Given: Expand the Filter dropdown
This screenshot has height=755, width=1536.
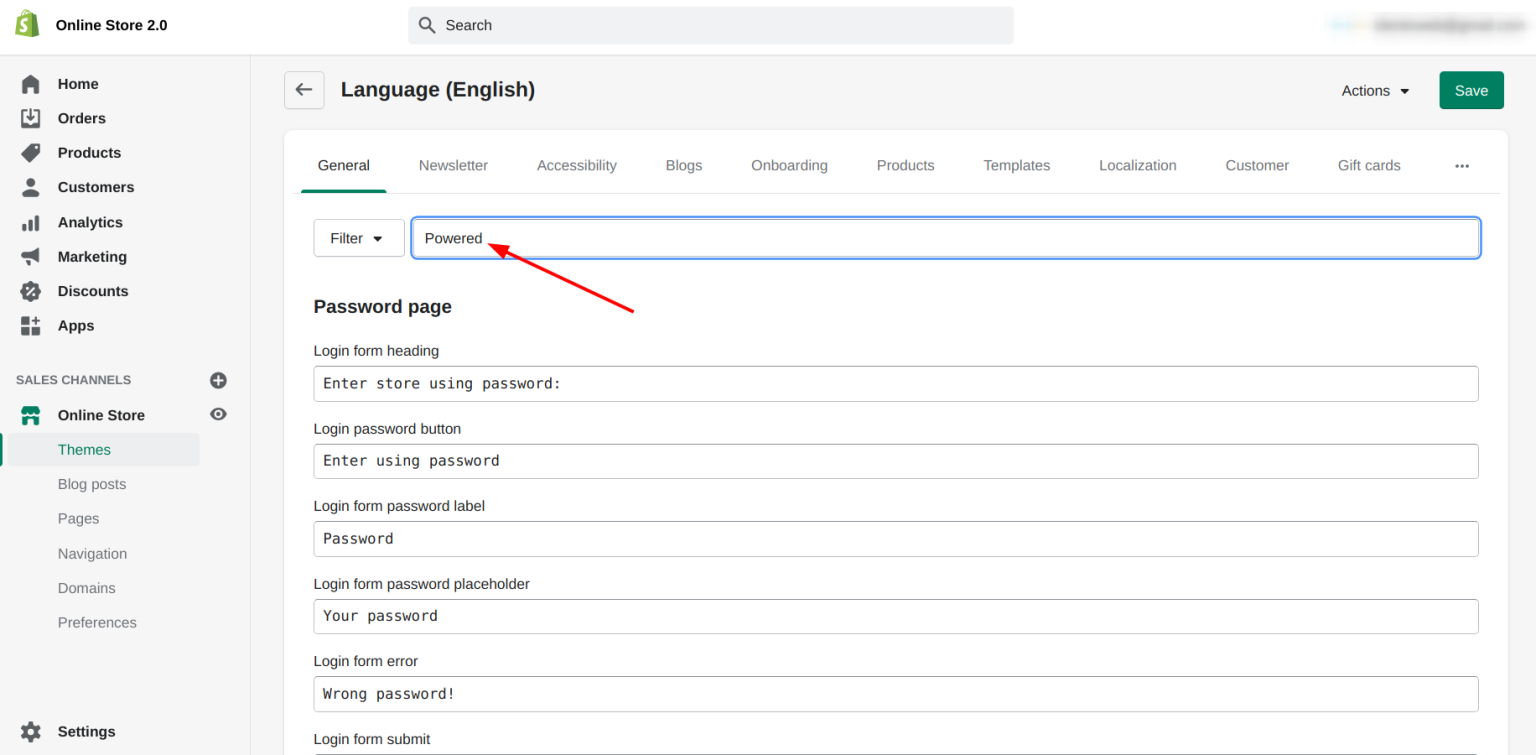Looking at the screenshot, I should (x=358, y=238).
